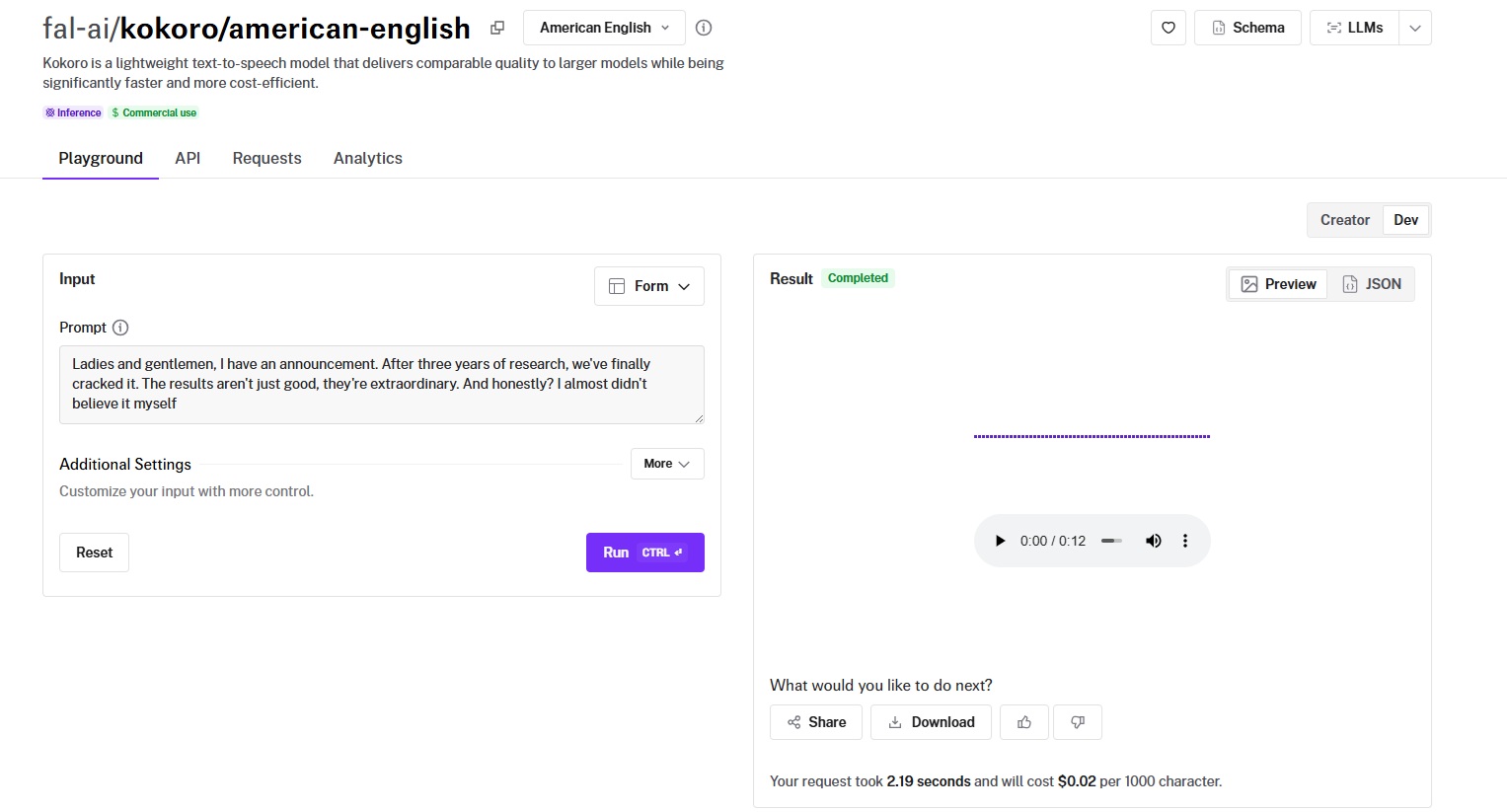This screenshot has width=1507, height=812.
Task: Go to the Analytics tab
Action: pos(367,158)
